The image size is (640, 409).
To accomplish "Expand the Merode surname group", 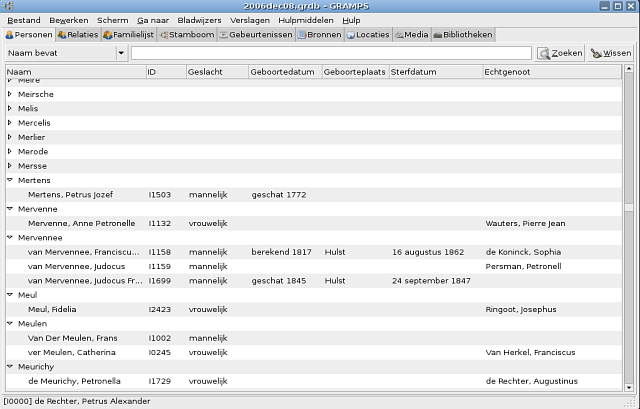I will [10, 151].
